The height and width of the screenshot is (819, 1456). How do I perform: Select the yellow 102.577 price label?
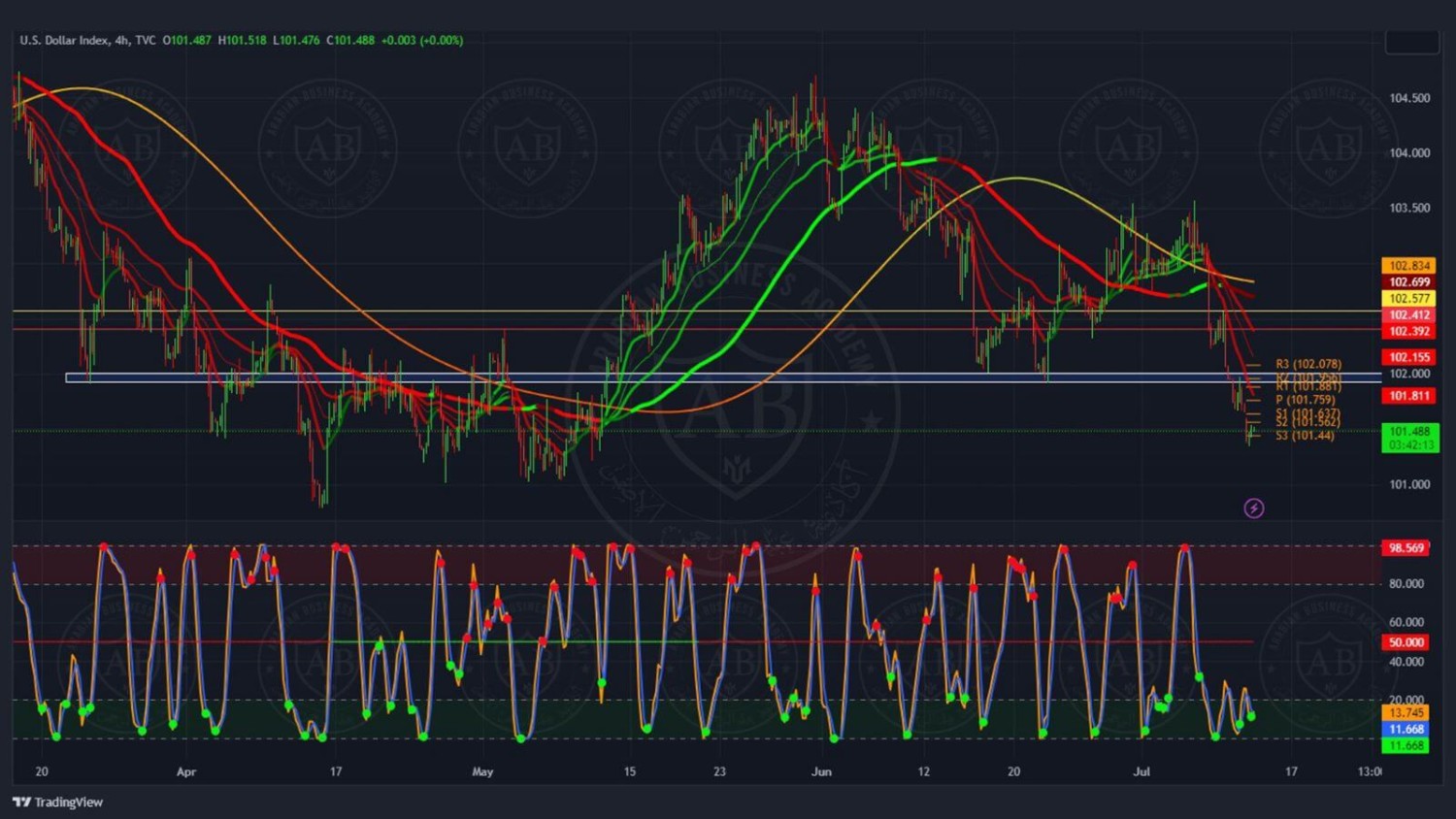coord(1408,299)
